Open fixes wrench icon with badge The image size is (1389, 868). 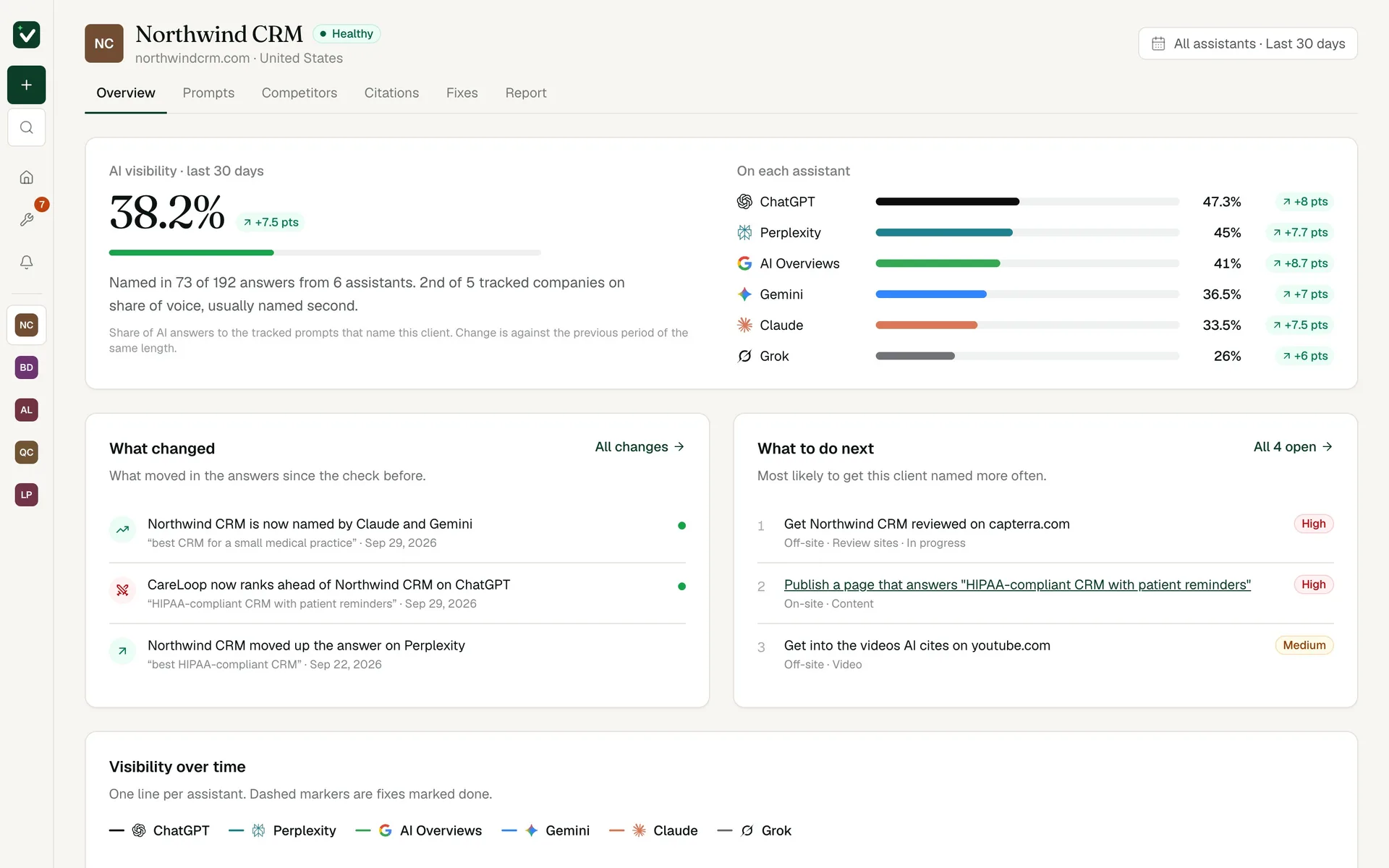coord(27,219)
